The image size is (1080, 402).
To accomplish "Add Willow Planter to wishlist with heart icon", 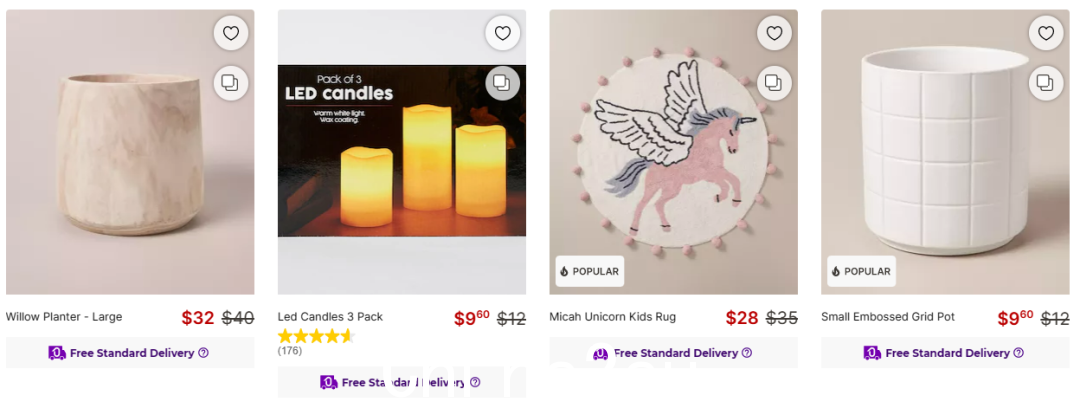I will tap(231, 33).
